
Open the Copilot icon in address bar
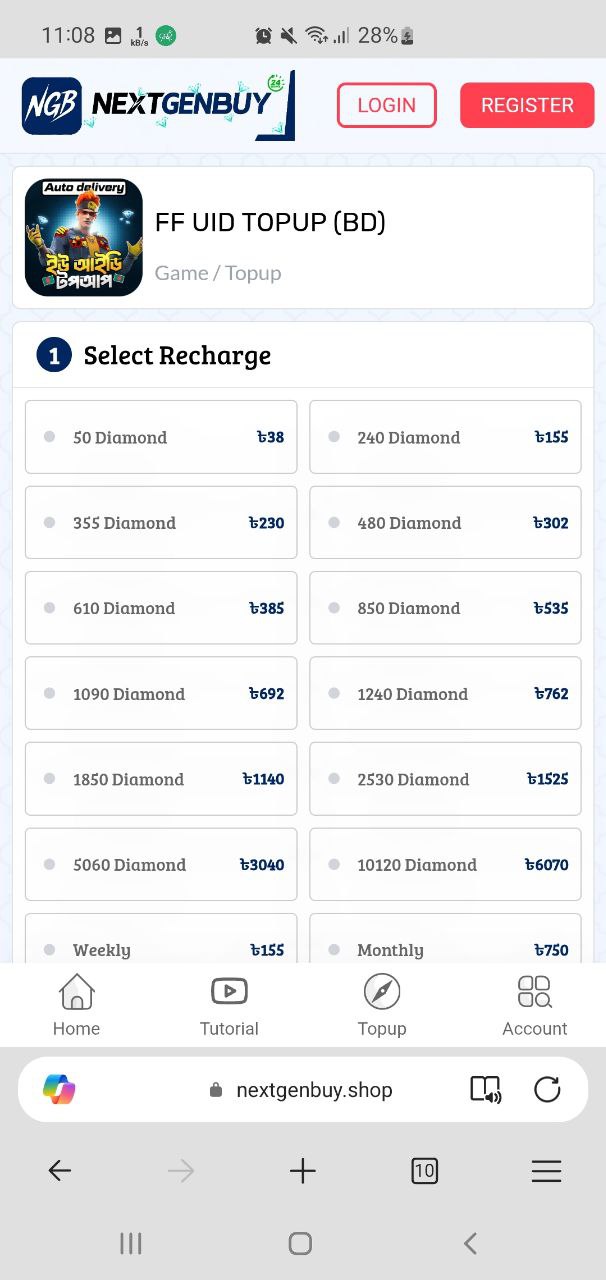coord(59,1089)
